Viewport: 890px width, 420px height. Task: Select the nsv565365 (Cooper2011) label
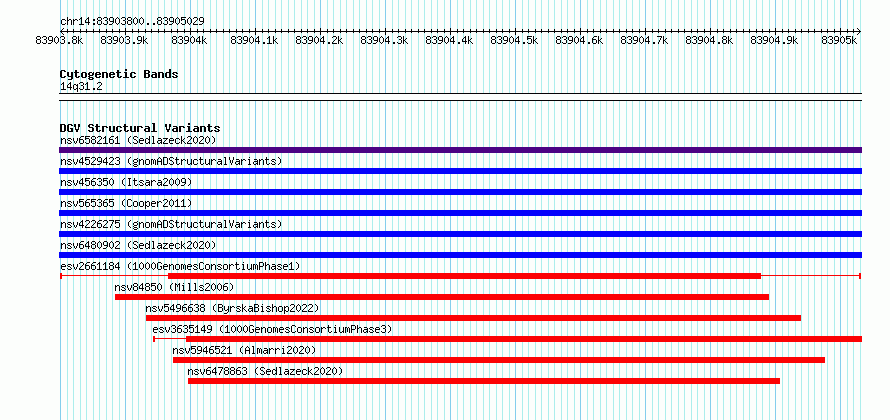(126, 203)
